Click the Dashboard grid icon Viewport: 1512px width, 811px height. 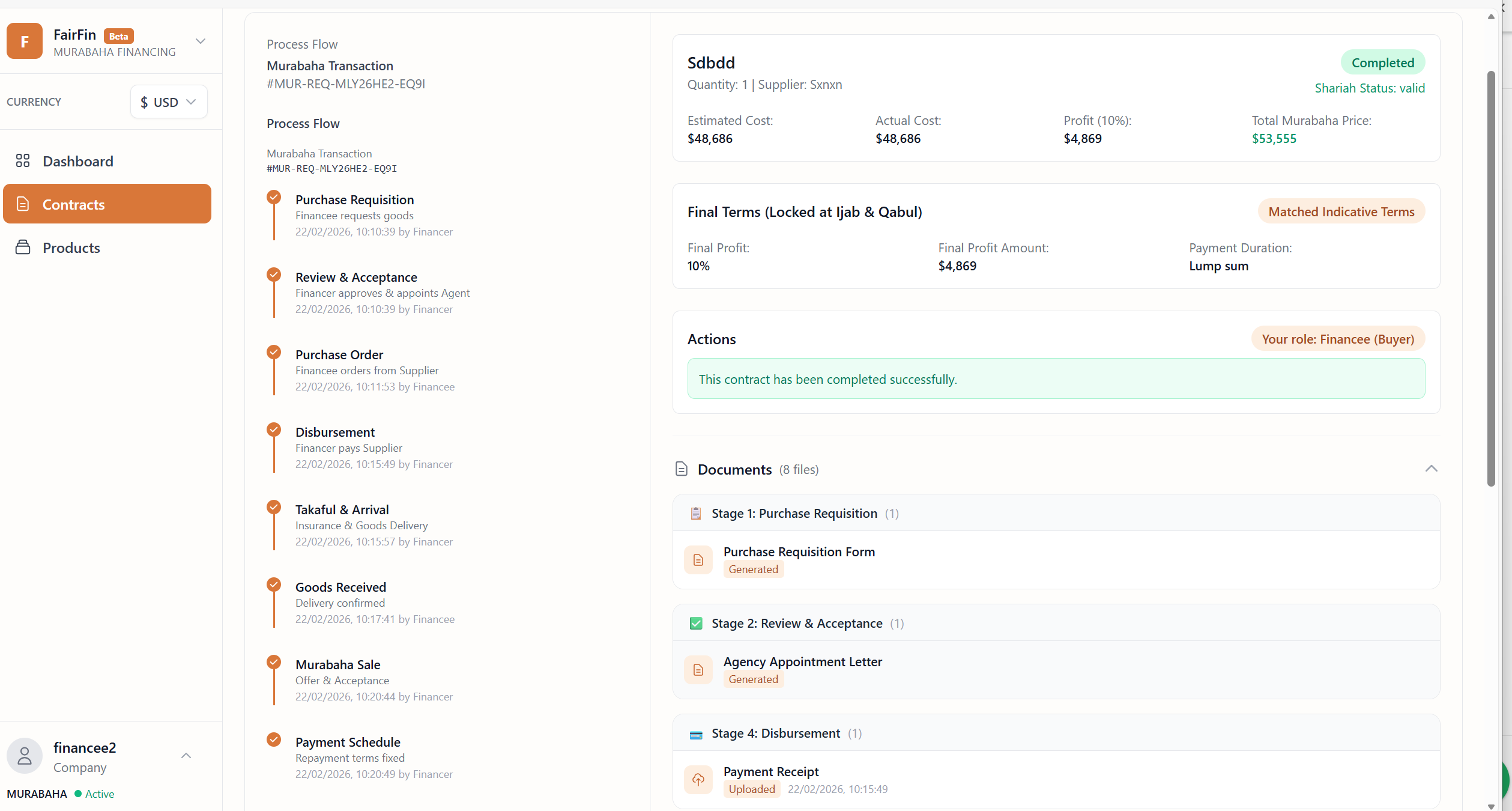pyautogui.click(x=23, y=161)
